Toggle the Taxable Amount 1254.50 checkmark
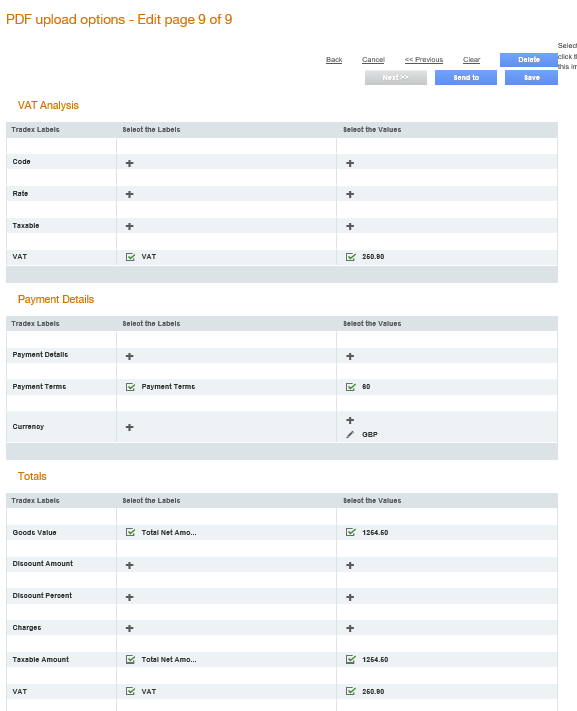 pyautogui.click(x=351, y=659)
